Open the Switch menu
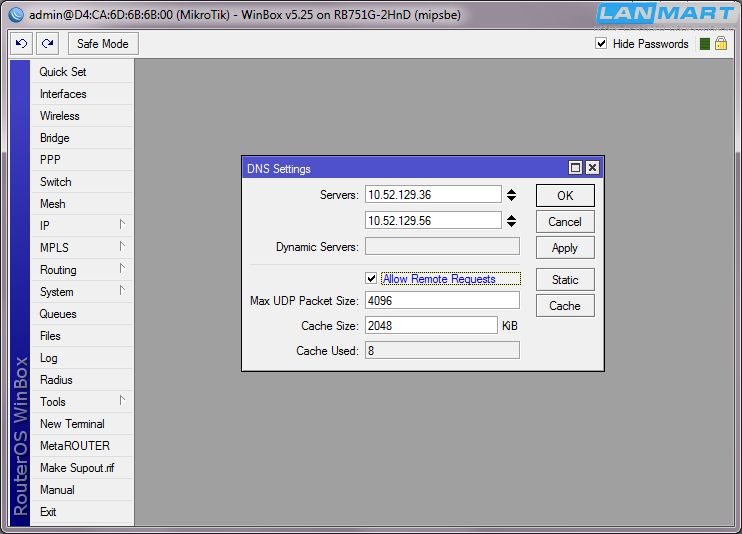 (x=81, y=182)
